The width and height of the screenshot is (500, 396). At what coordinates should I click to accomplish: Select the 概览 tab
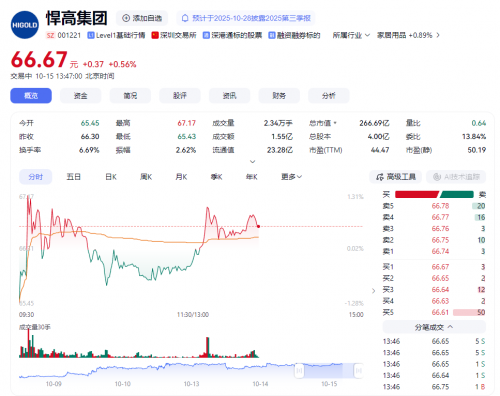[31, 96]
